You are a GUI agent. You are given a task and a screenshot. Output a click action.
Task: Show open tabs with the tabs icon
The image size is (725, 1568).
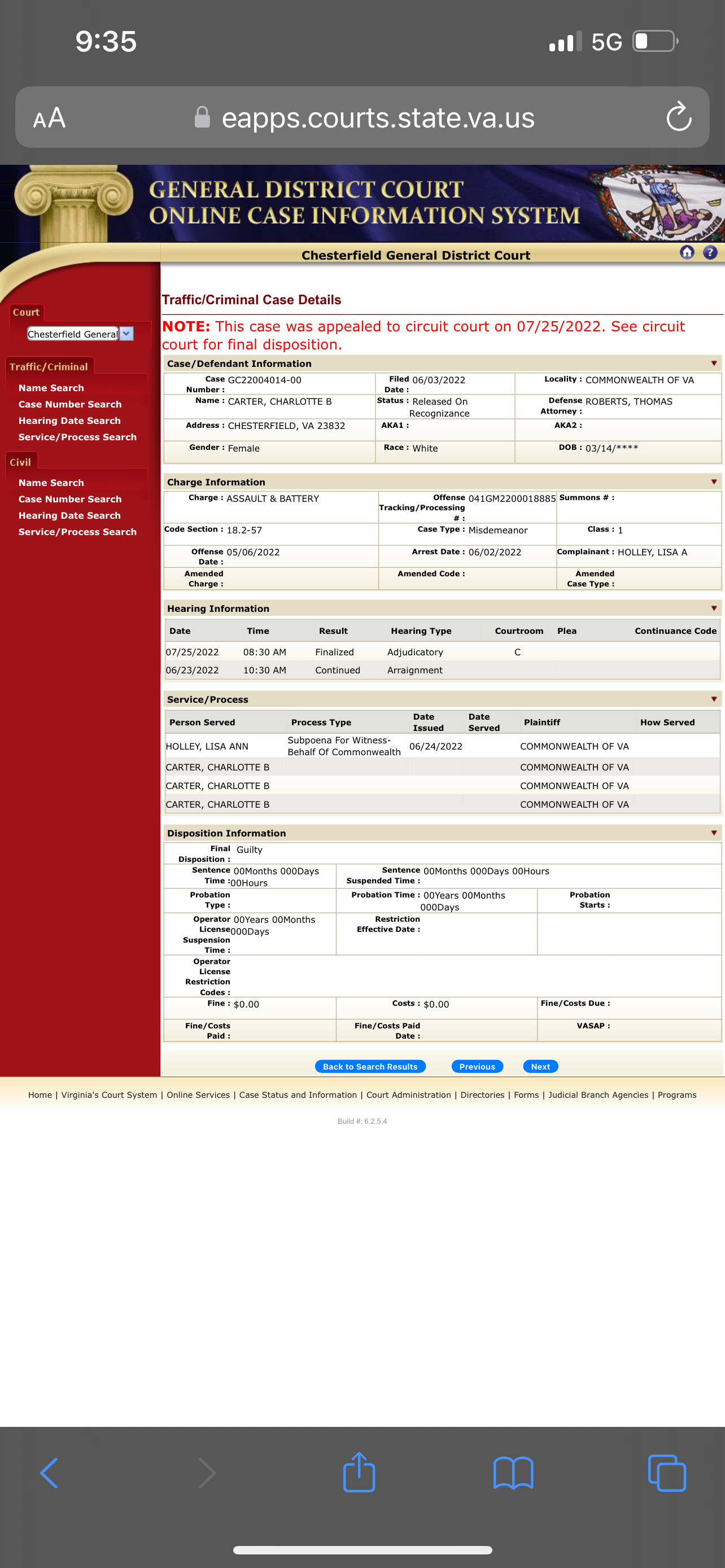(x=667, y=1473)
